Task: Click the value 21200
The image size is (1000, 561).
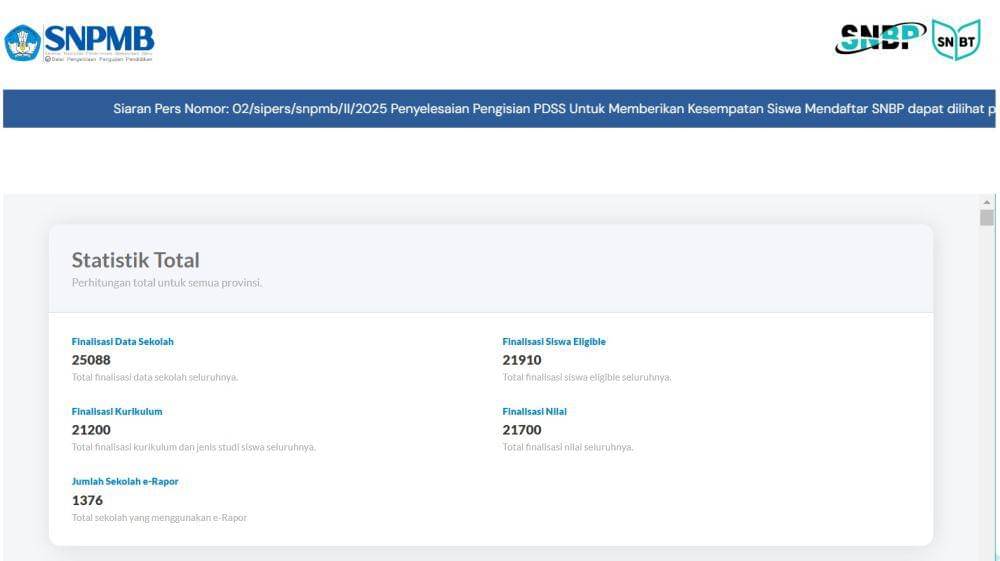Action: 91,430
